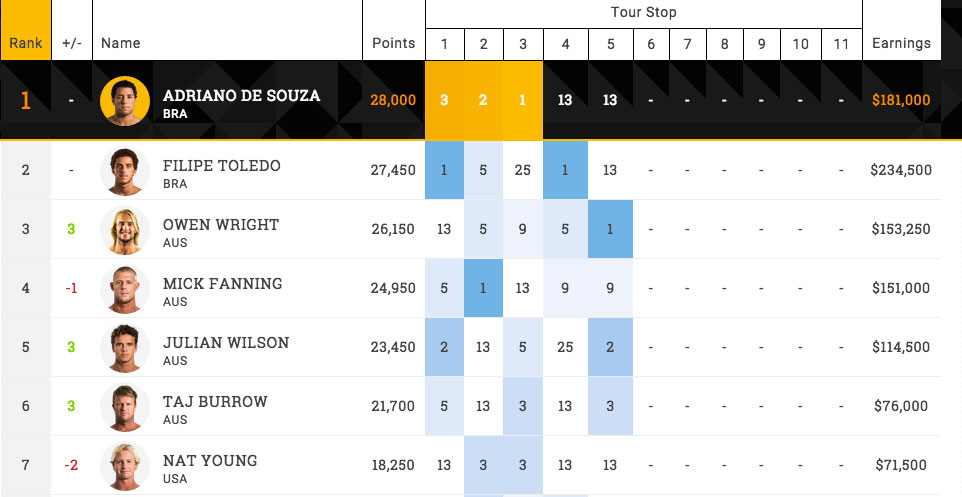Sort by the Rank column header

(25, 43)
